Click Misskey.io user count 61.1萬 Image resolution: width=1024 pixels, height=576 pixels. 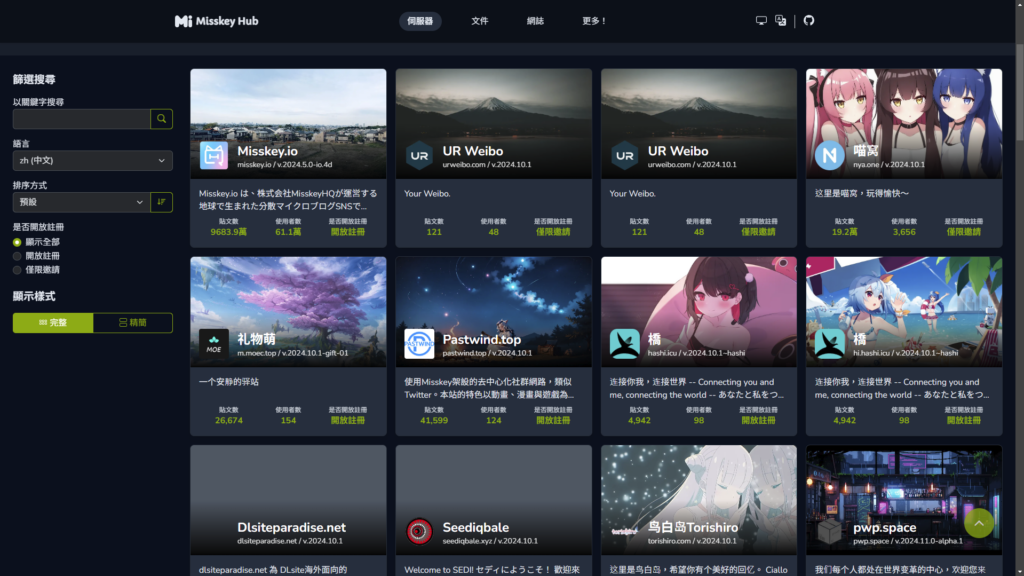pyautogui.click(x=288, y=232)
